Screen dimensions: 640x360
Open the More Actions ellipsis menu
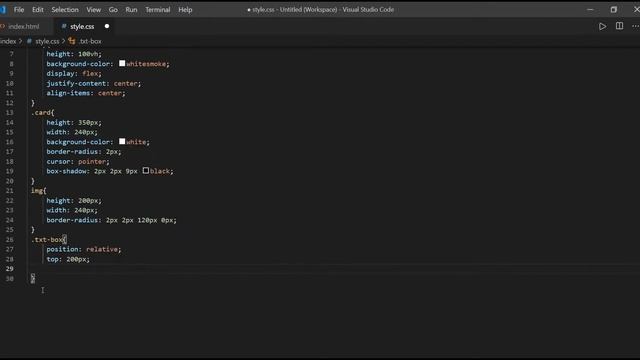point(635,26)
